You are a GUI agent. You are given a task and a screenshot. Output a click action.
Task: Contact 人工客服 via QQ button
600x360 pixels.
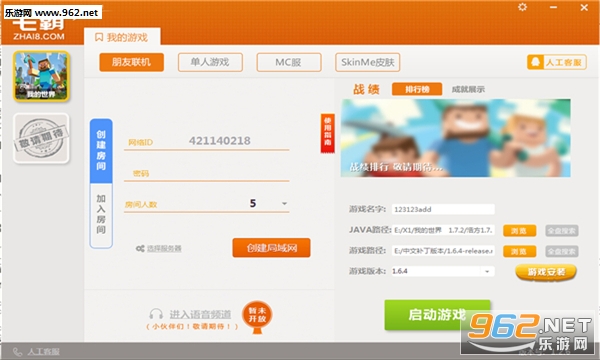(557, 62)
